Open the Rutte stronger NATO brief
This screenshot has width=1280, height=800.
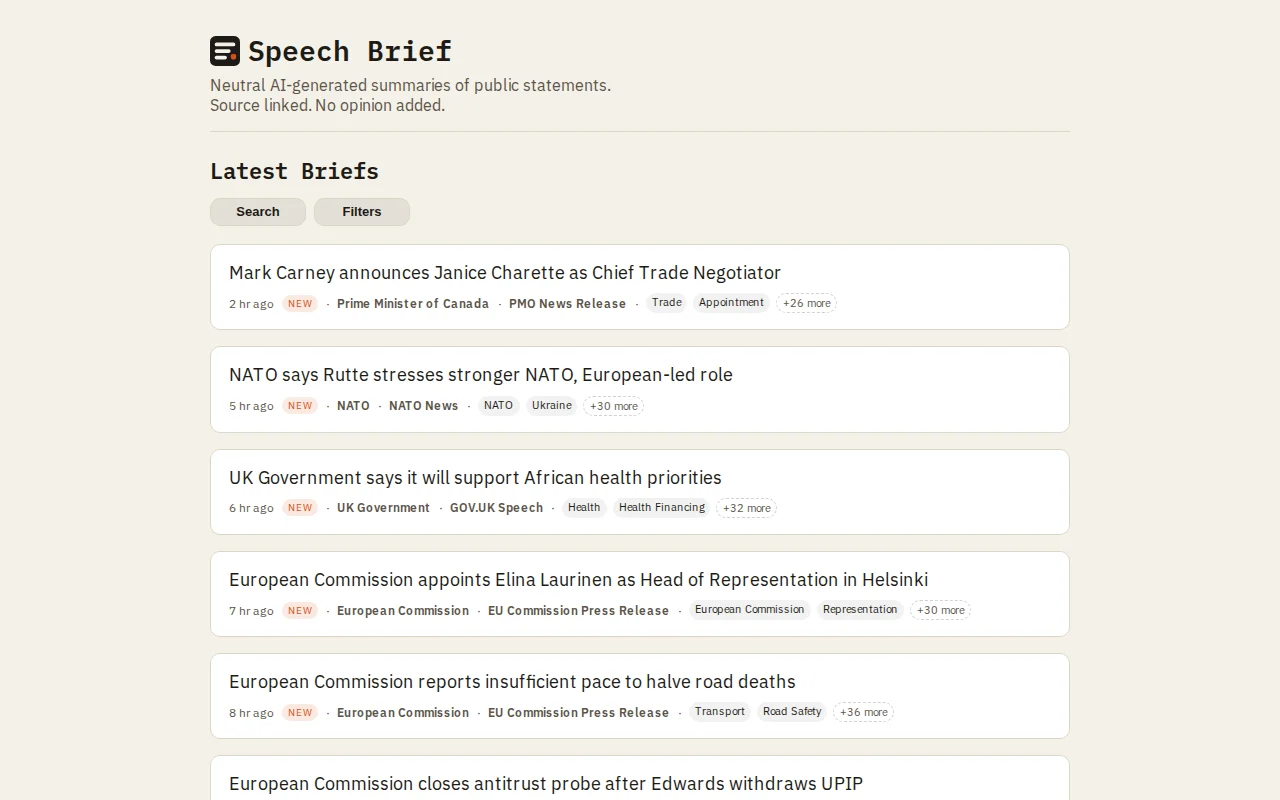(481, 374)
